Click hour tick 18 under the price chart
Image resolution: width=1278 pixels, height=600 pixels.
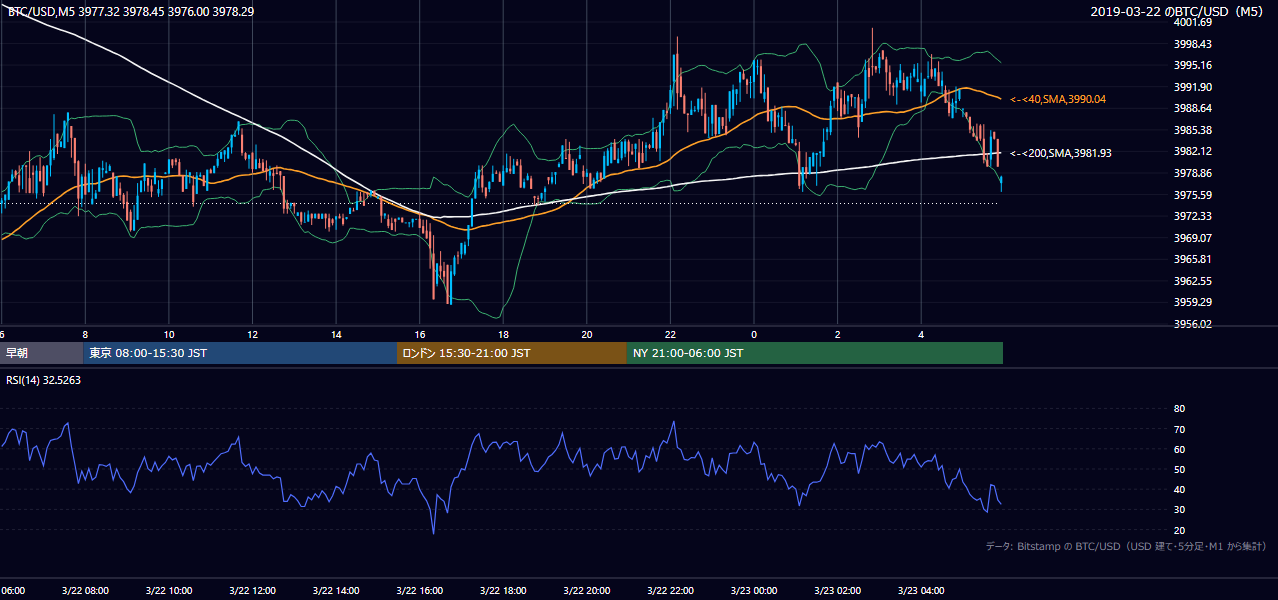click(x=503, y=335)
